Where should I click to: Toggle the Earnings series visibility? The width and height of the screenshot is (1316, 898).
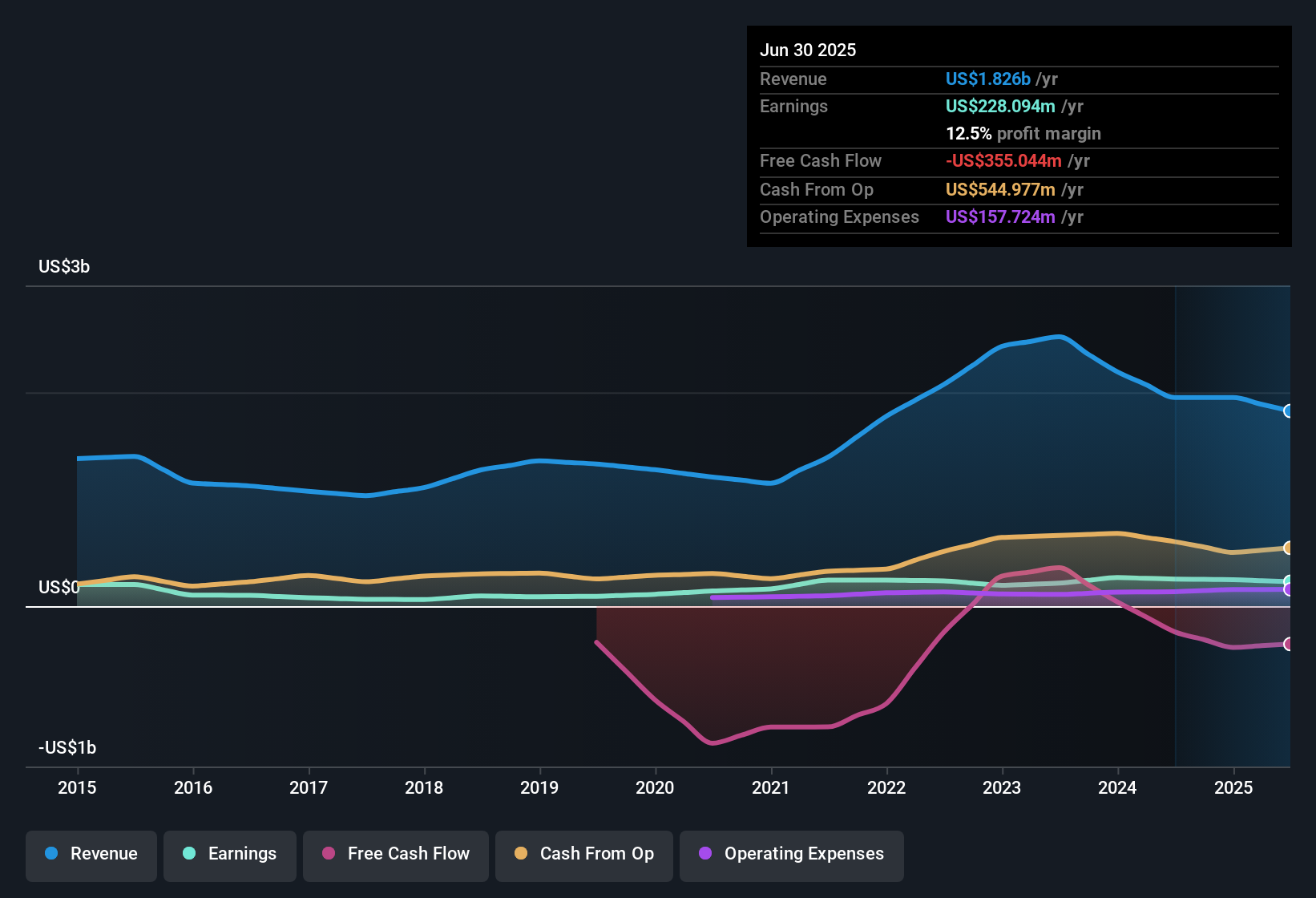tap(229, 854)
